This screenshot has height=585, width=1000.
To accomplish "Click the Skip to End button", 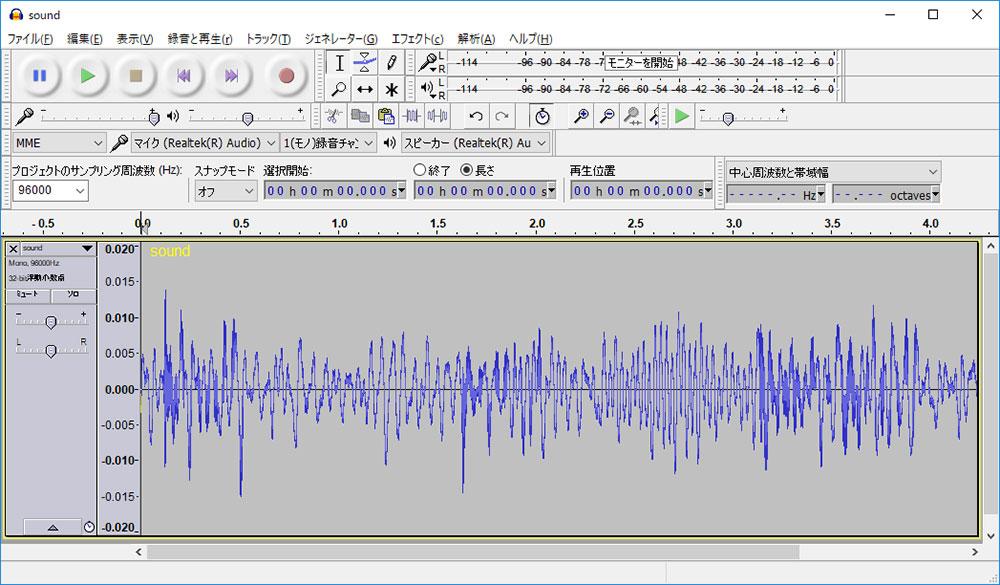I will tap(231, 75).
